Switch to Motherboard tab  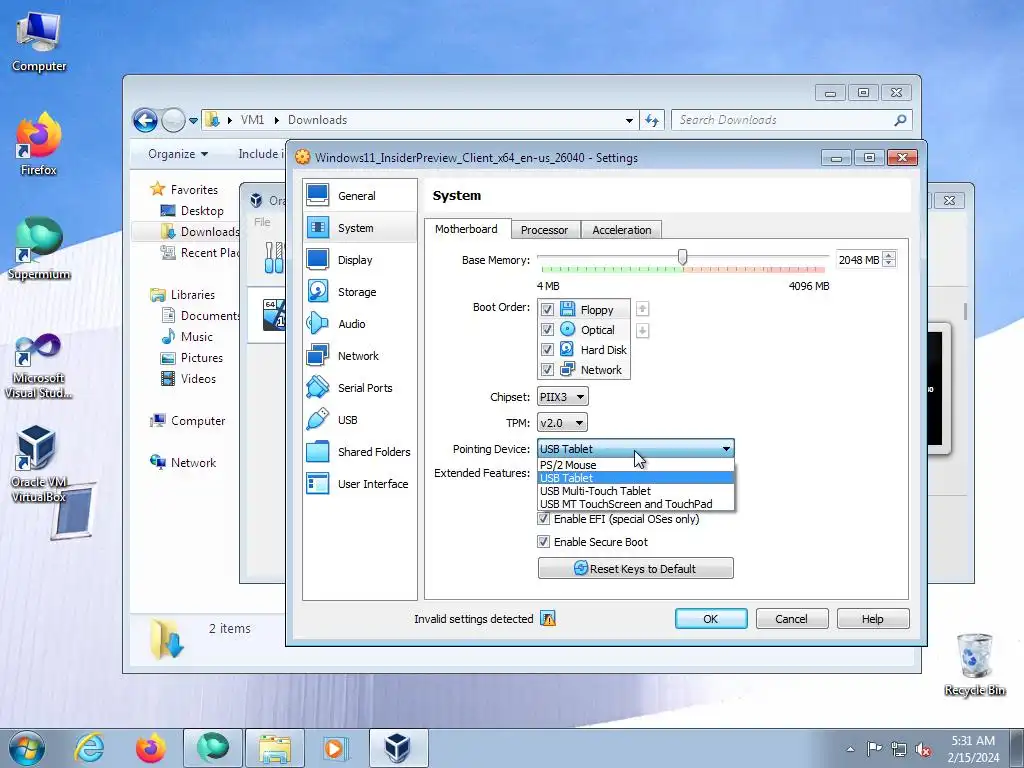pyautogui.click(x=466, y=229)
